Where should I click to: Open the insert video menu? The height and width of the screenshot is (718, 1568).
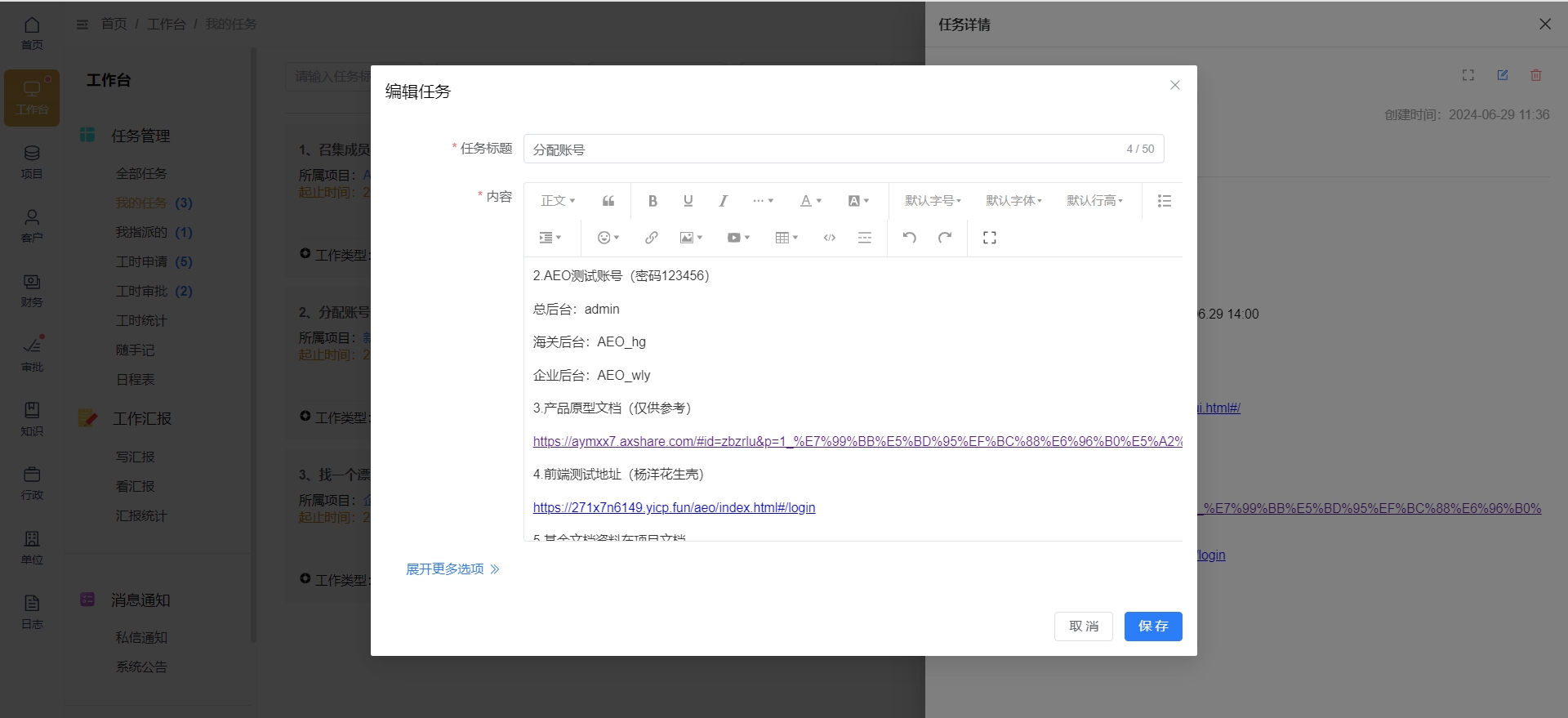tap(738, 238)
